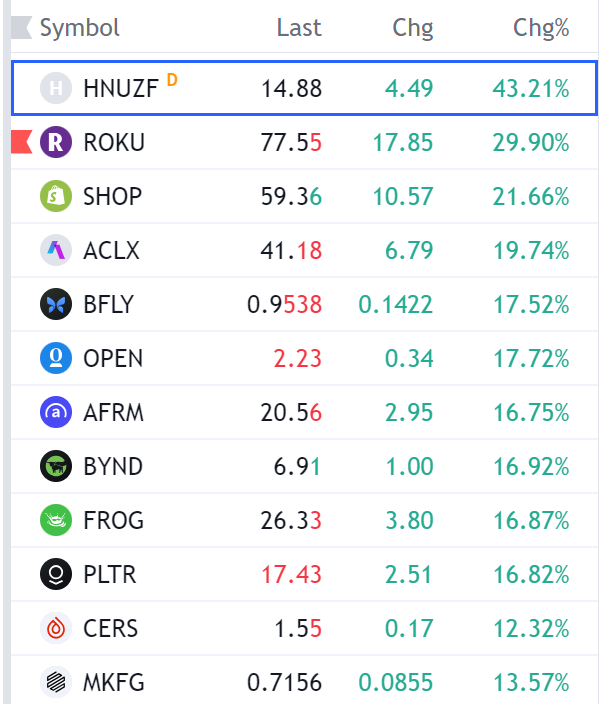Open the PLTR ticker symbol
The height and width of the screenshot is (704, 606).
[x=110, y=574]
